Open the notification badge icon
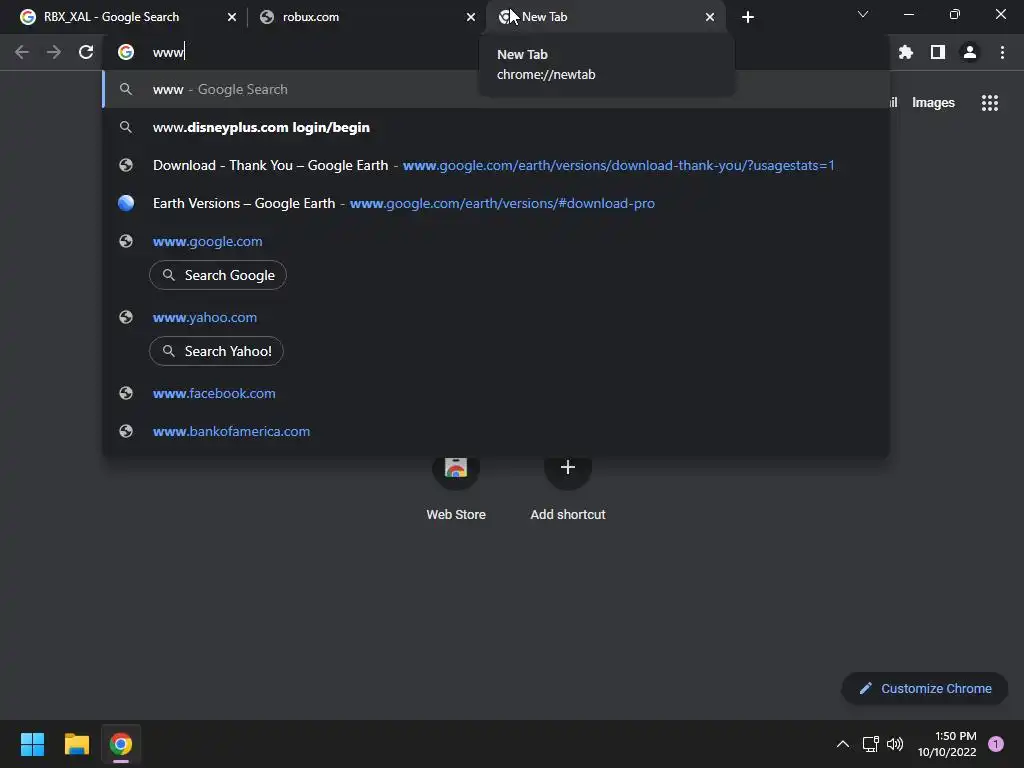This screenshot has width=1024, height=768. [996, 744]
